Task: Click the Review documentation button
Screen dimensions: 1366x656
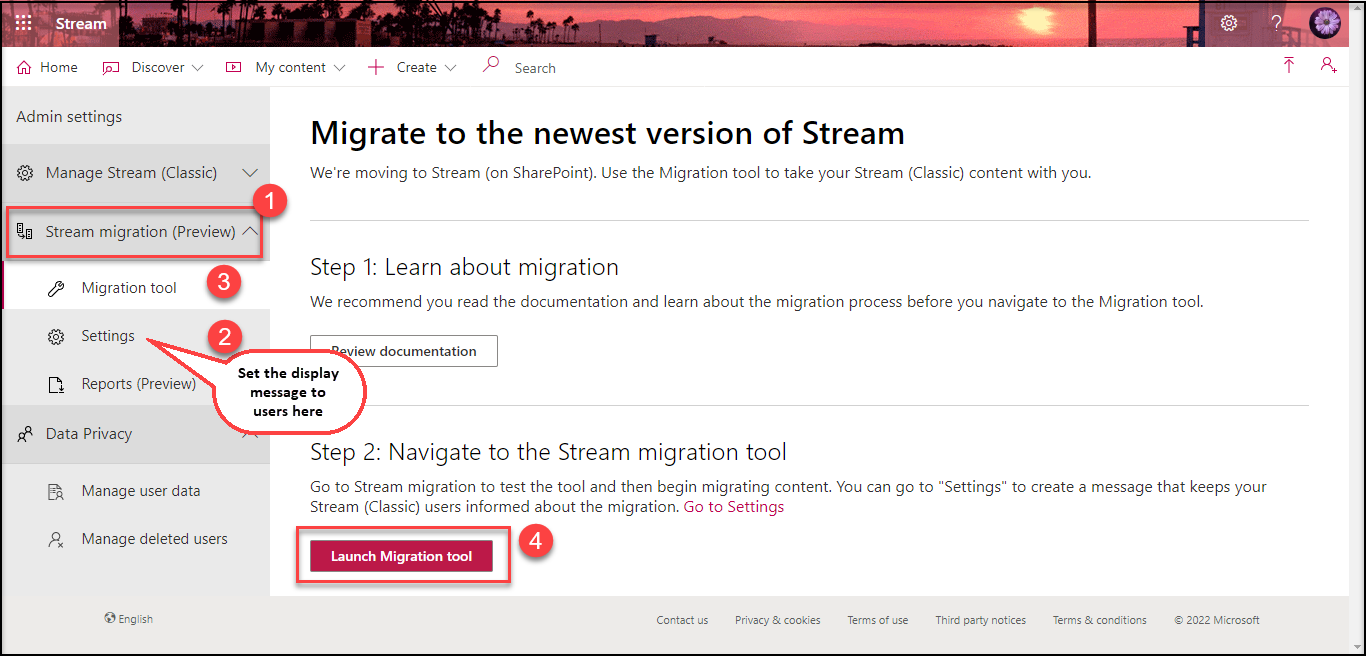Action: [x=404, y=351]
